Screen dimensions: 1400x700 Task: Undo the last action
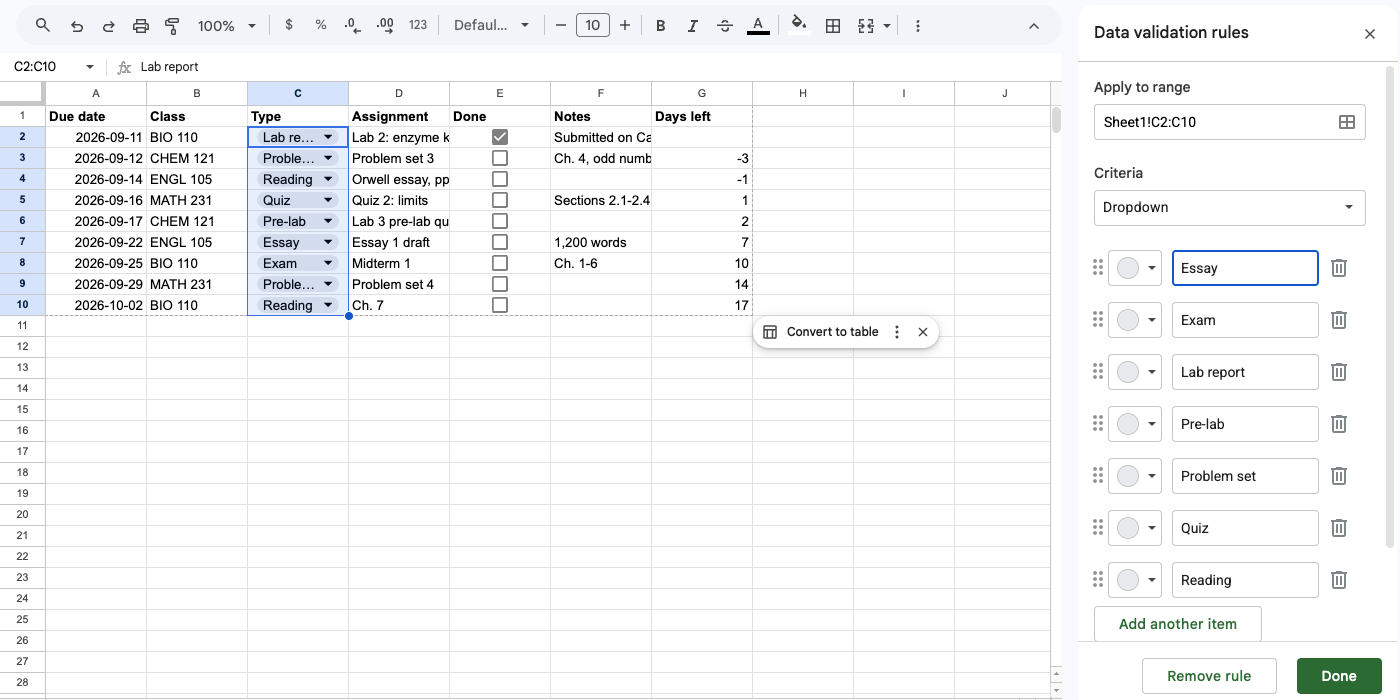77,25
